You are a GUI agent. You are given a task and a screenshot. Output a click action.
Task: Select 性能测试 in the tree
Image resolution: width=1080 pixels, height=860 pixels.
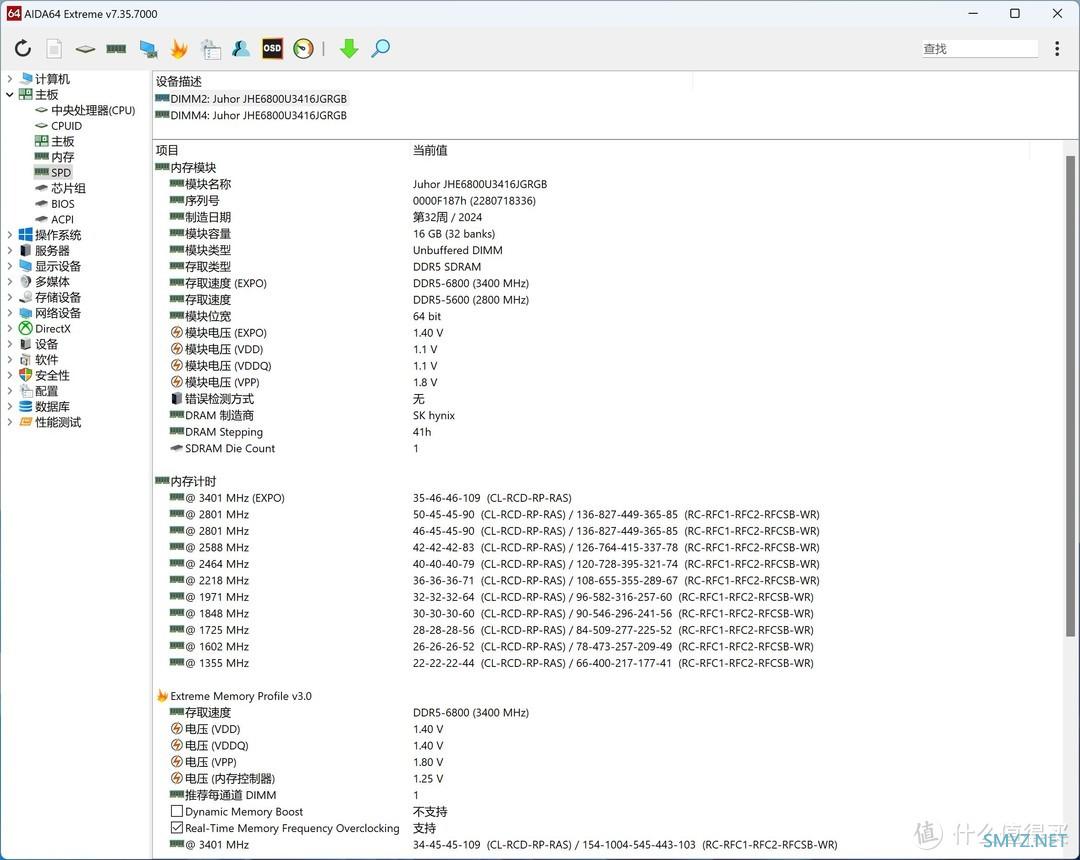coord(58,422)
